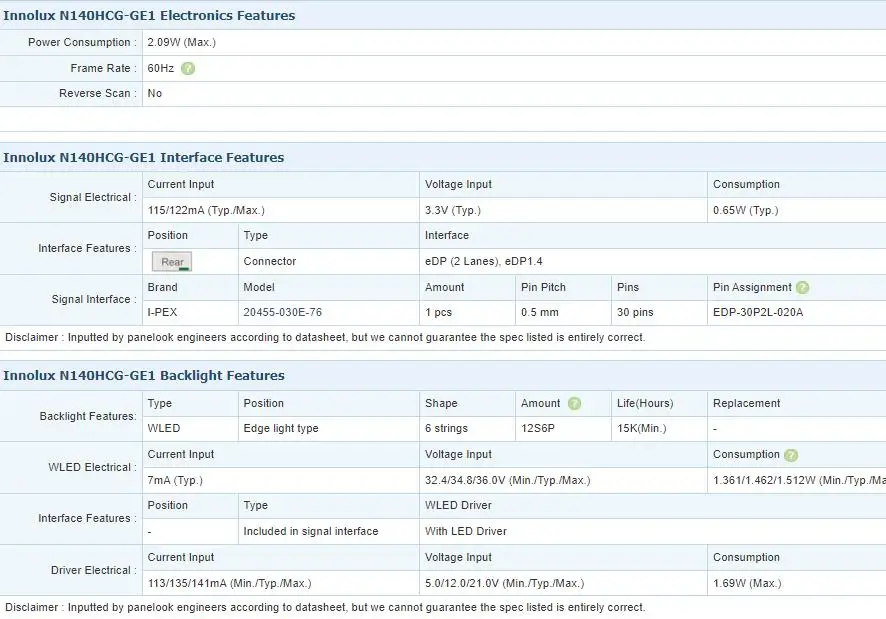This screenshot has width=886, height=619.
Task: Click the eDP (2 Lanes), eDP1.4 interface value
Action: [484, 261]
